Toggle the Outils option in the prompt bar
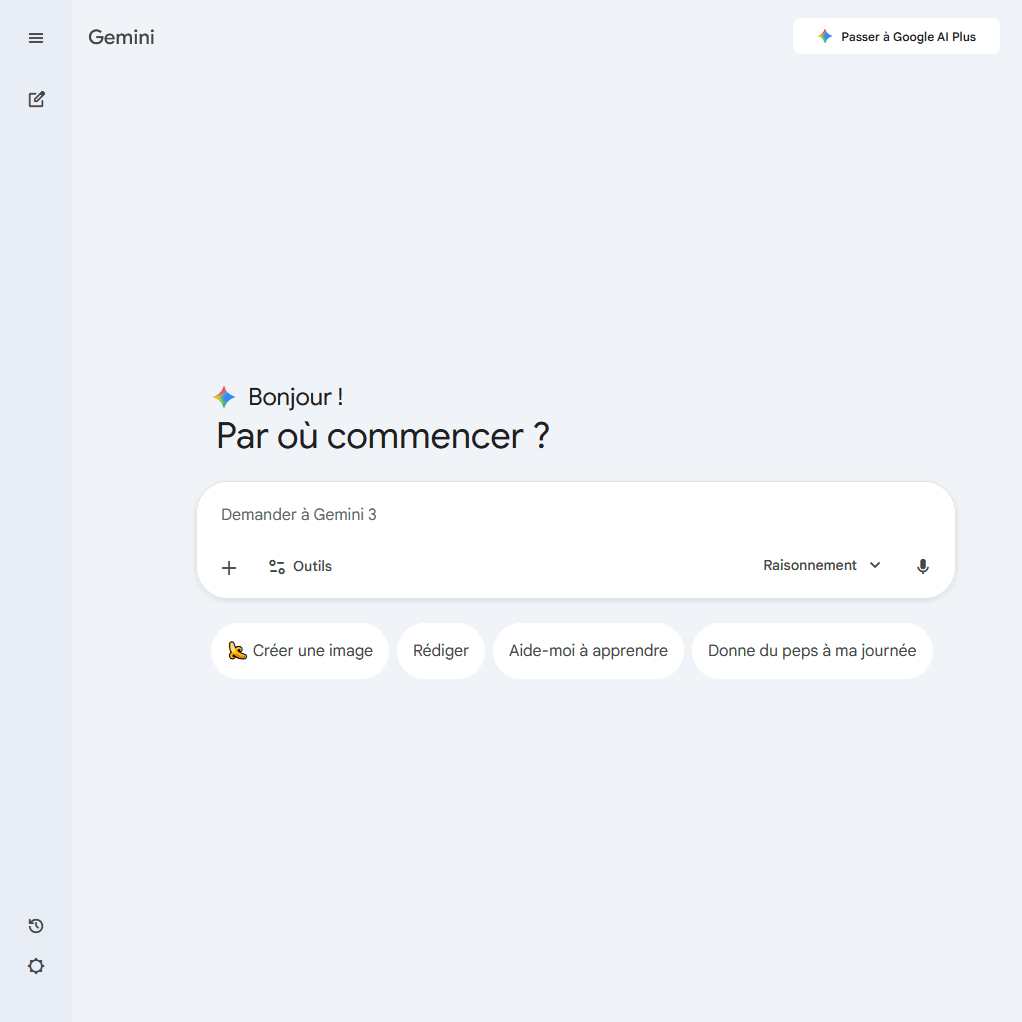 click(299, 566)
